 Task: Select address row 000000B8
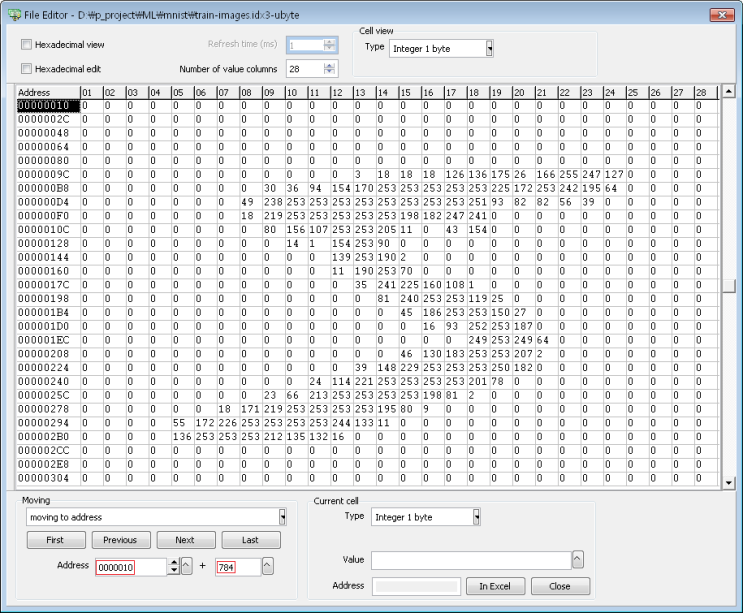48,188
